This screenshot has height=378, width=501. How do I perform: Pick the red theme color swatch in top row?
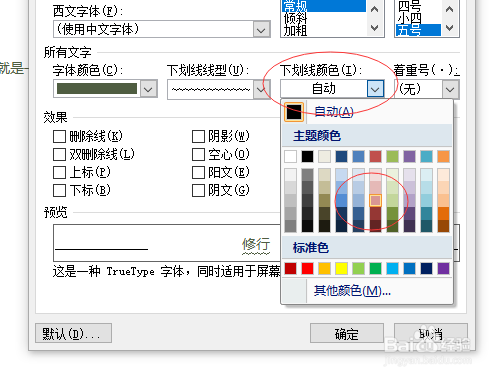(375, 156)
